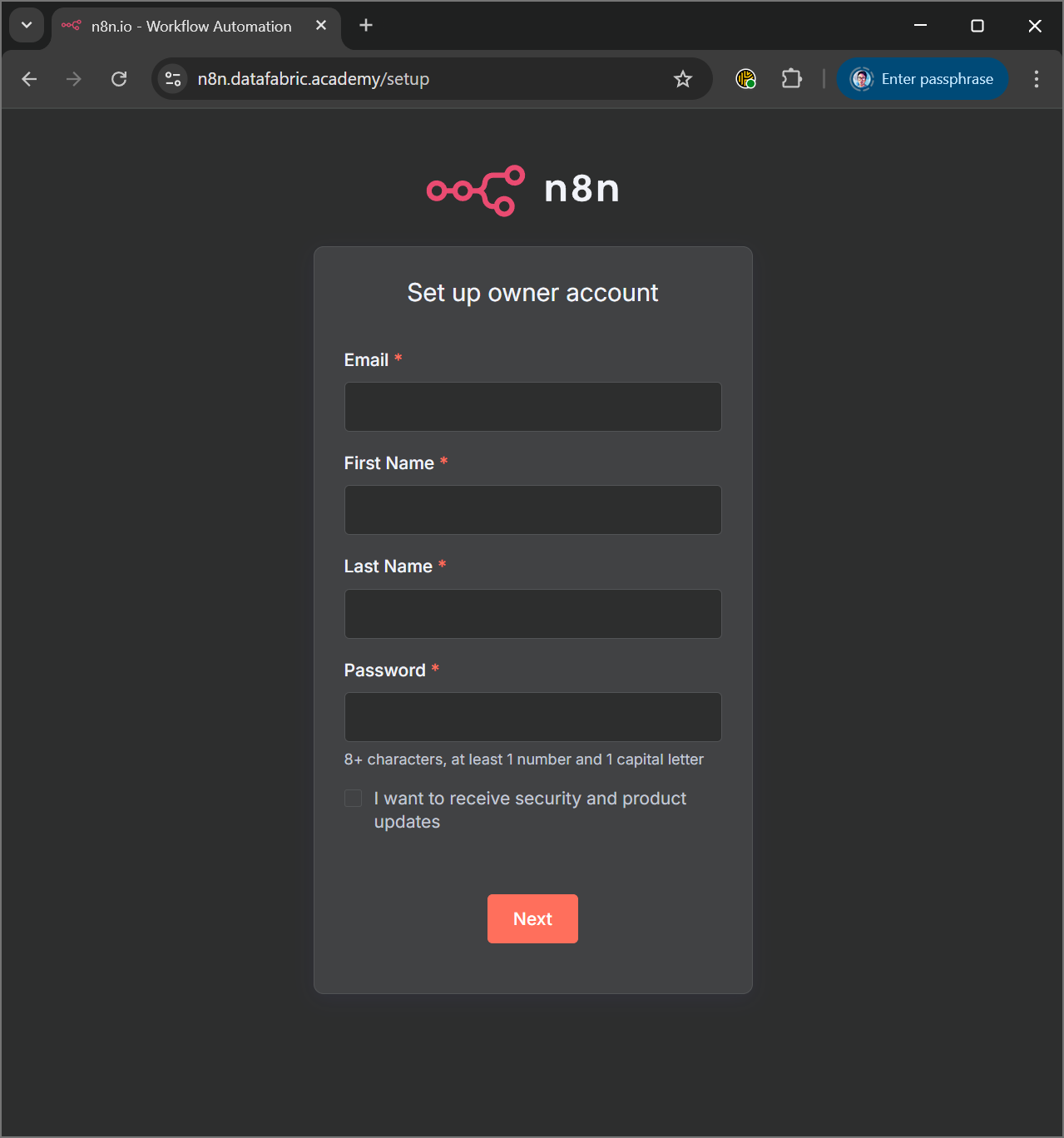This screenshot has height=1138, width=1064.
Task: Click the page reload icon
Action: (119, 78)
